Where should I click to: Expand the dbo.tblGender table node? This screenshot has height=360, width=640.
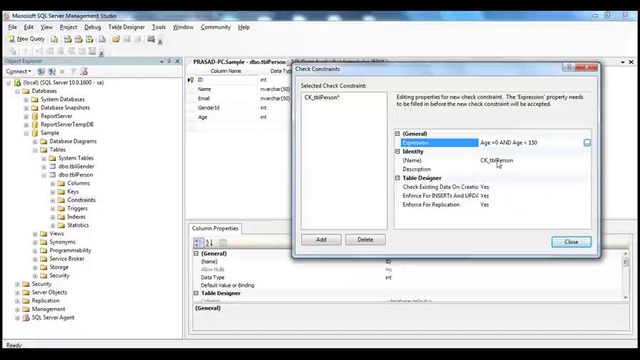44,167
